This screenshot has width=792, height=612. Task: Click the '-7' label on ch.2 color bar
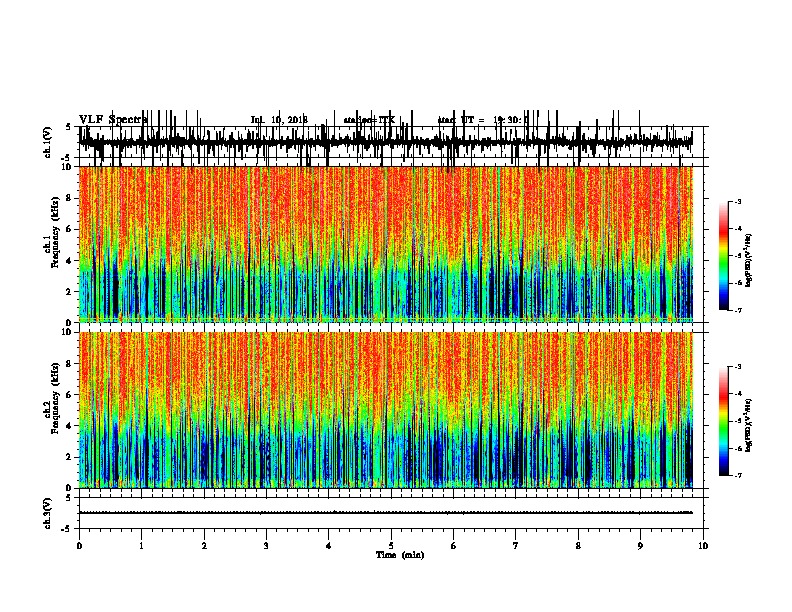tap(738, 475)
